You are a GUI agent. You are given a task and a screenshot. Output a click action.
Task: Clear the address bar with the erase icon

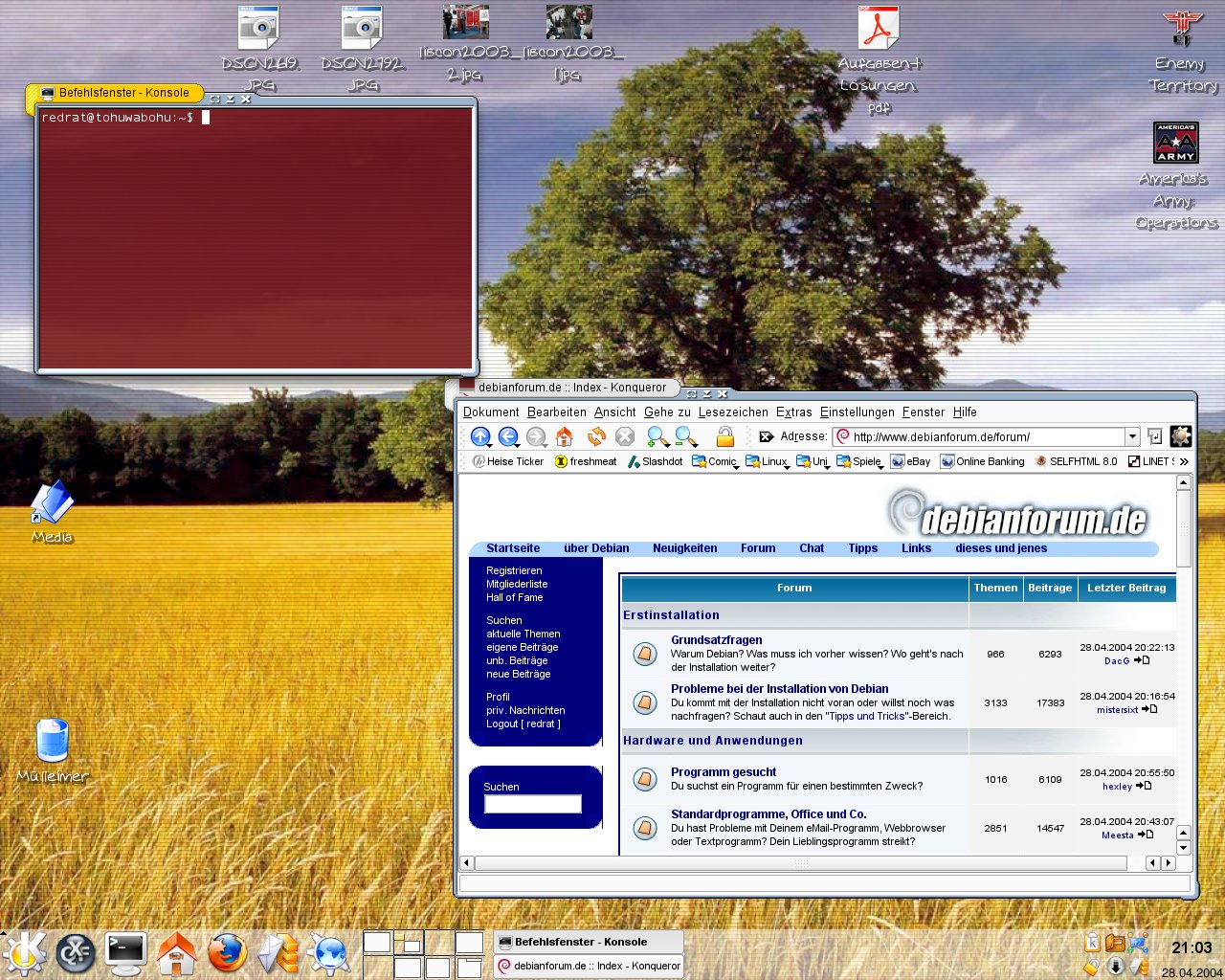coord(766,437)
